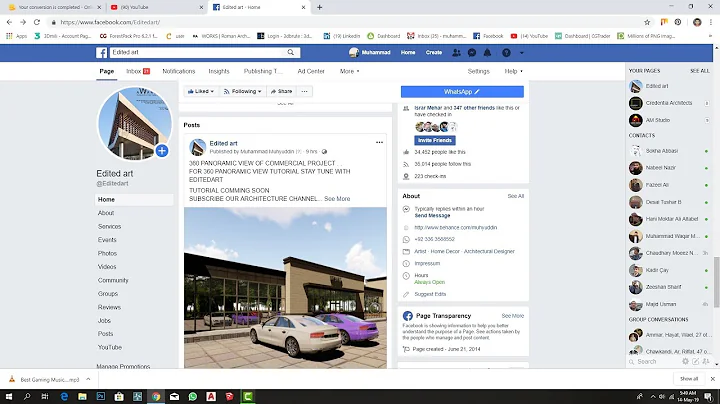
Task: Open the Insights tab
Action: point(219,71)
